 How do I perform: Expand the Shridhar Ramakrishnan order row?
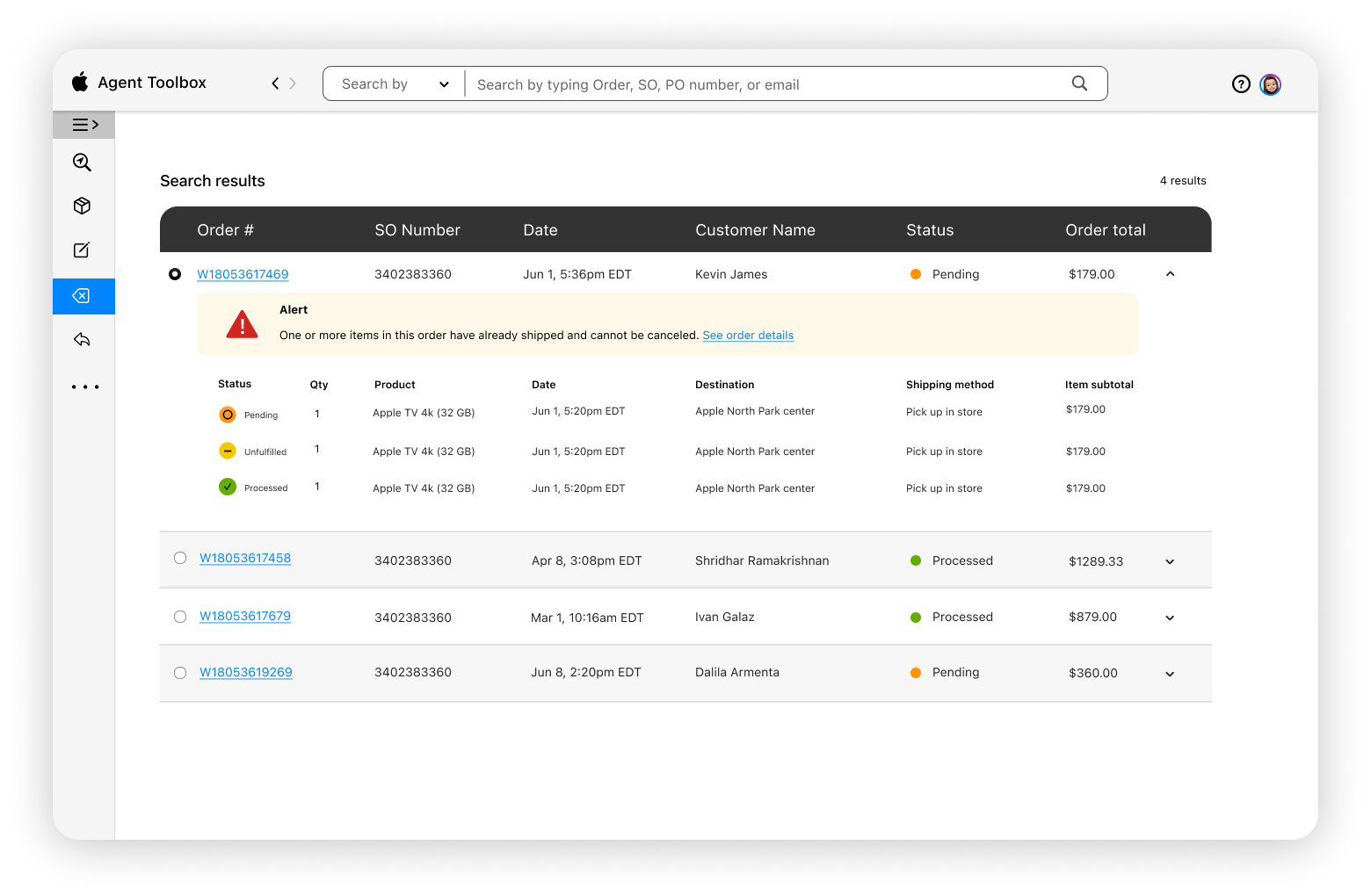1170,562
